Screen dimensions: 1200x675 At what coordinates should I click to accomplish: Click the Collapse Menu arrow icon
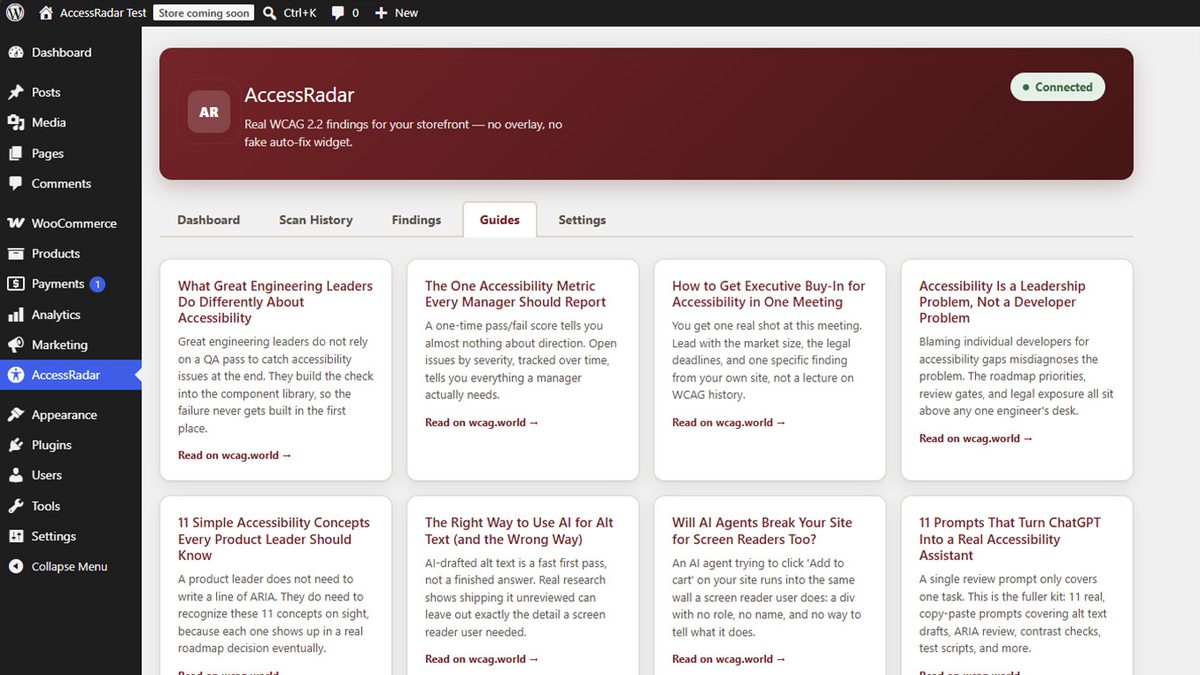click(x=15, y=566)
